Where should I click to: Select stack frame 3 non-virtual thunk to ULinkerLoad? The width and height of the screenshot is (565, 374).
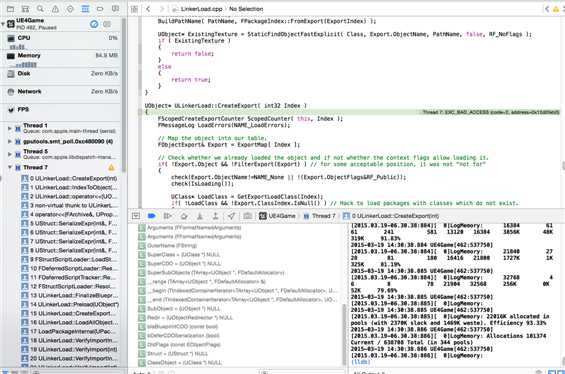point(69,205)
